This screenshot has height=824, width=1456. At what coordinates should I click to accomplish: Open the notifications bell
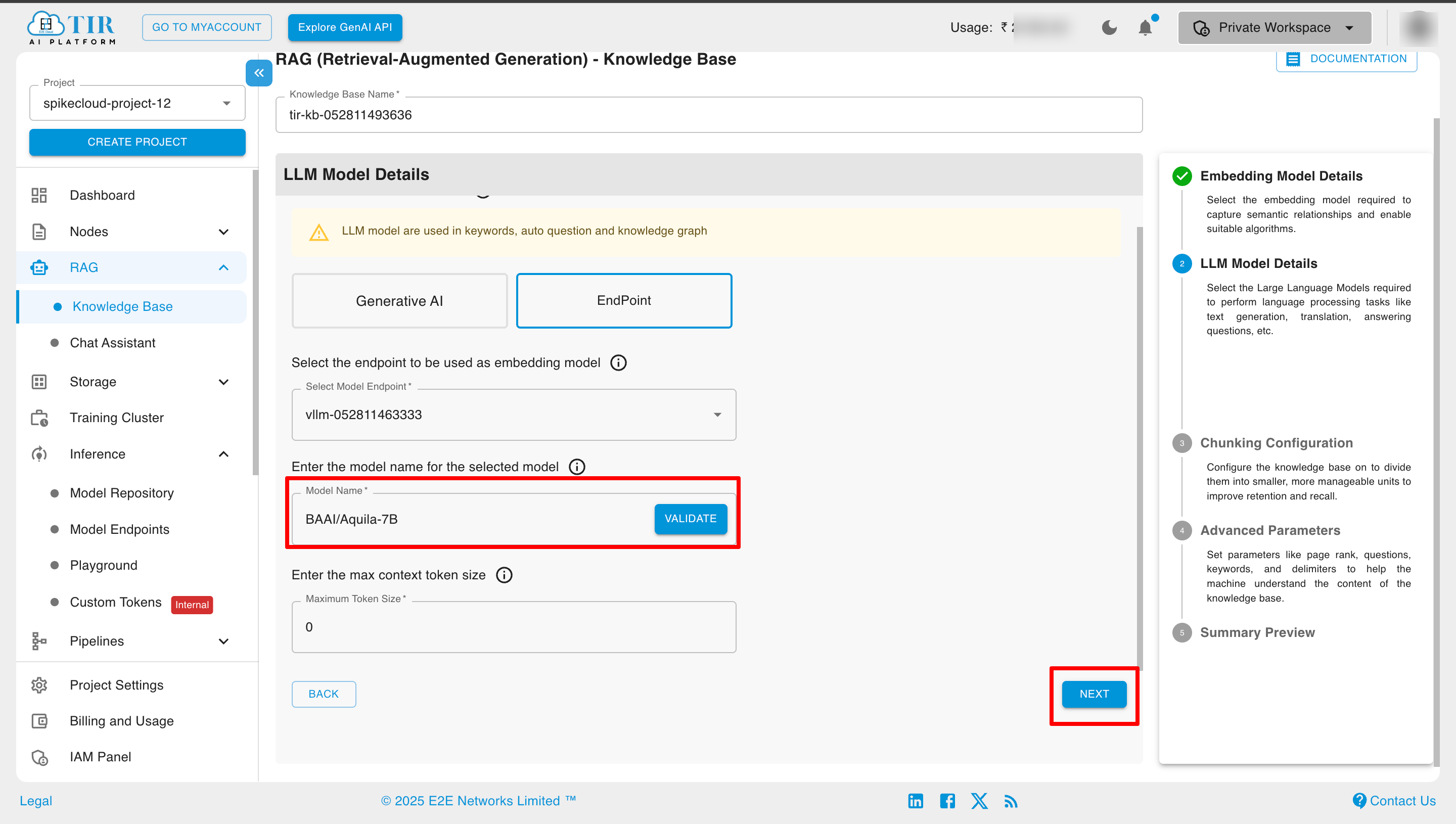[x=1145, y=27]
